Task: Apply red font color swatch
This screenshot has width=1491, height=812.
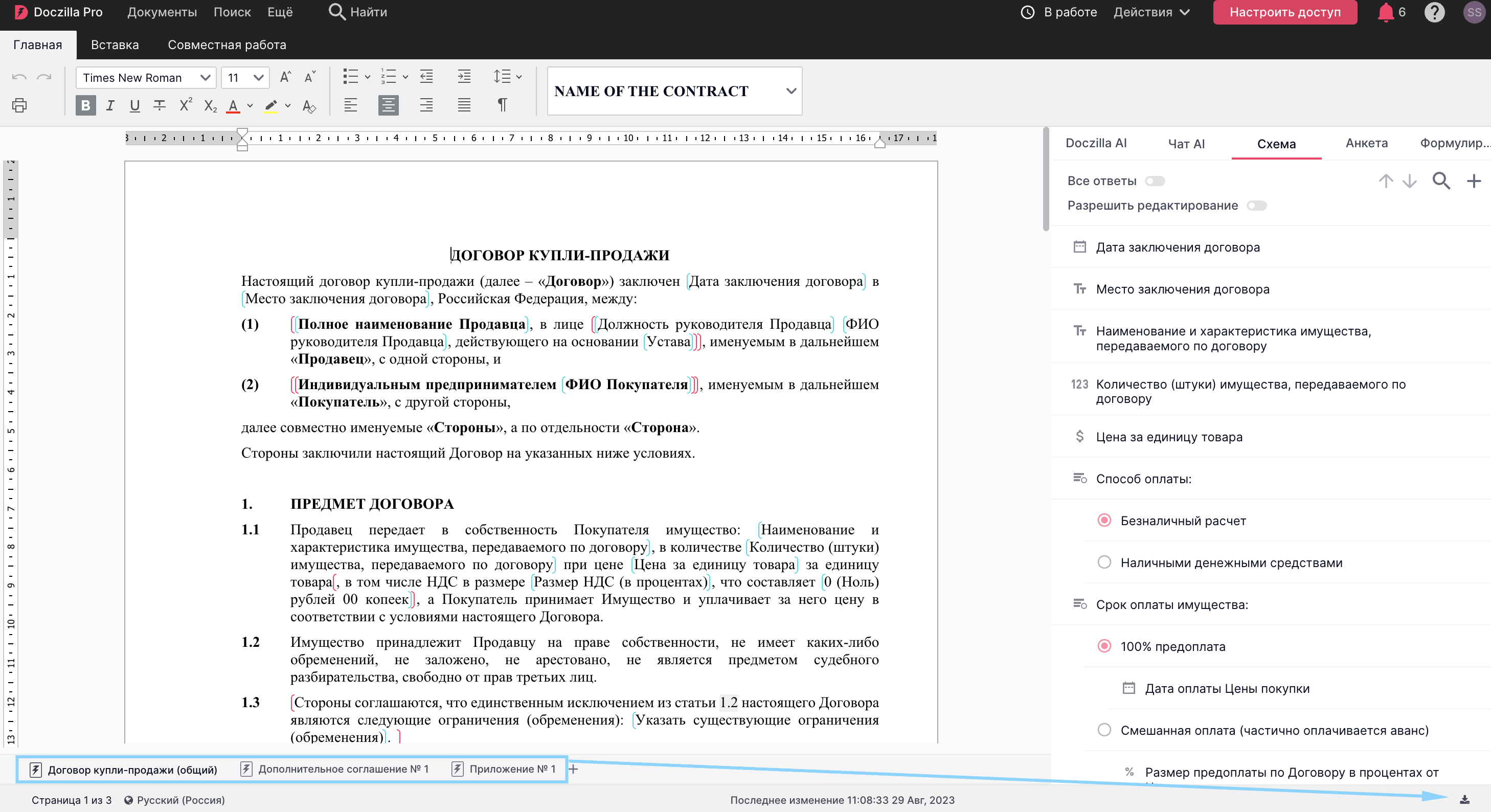Action: 233,106
